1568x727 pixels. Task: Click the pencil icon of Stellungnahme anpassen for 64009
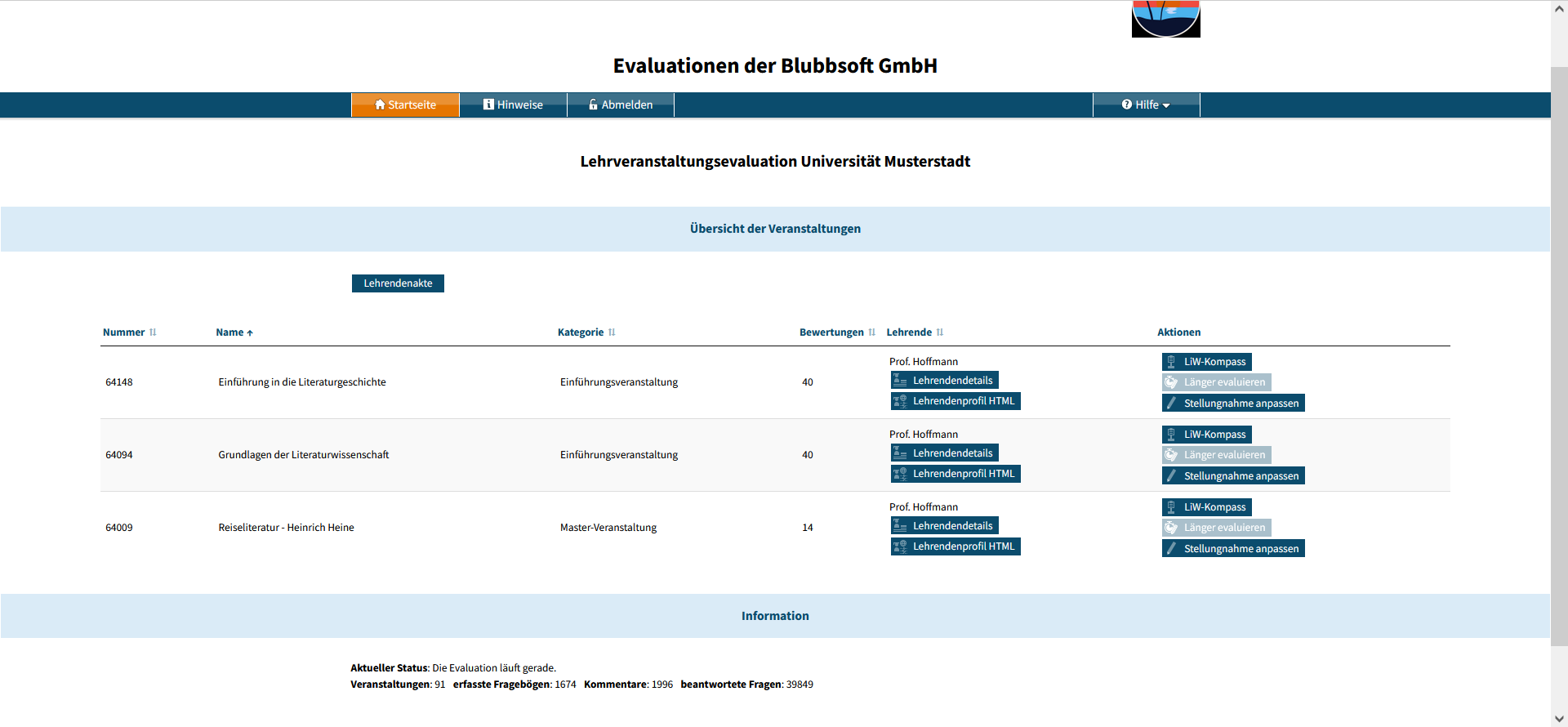pyautogui.click(x=1171, y=549)
